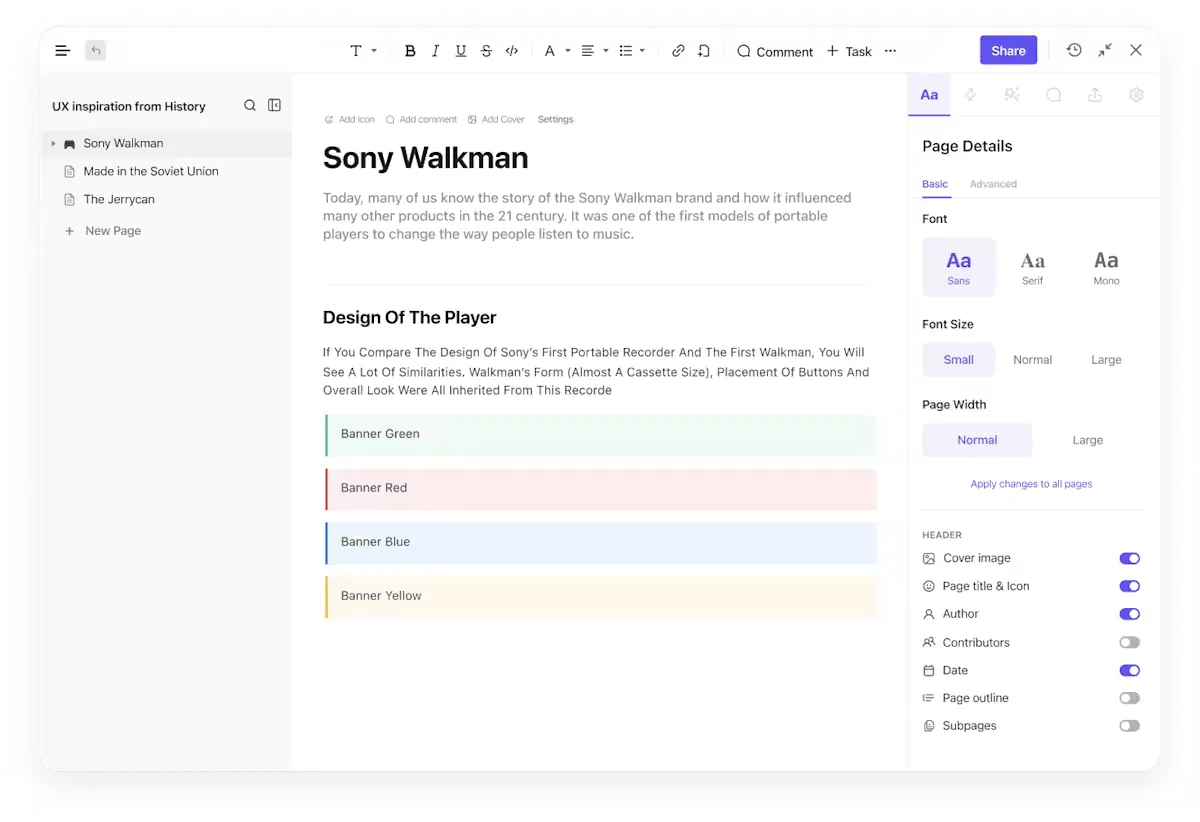Open the third right-panel tab icon
Viewport: 1200px width, 822px height.
[1012, 95]
